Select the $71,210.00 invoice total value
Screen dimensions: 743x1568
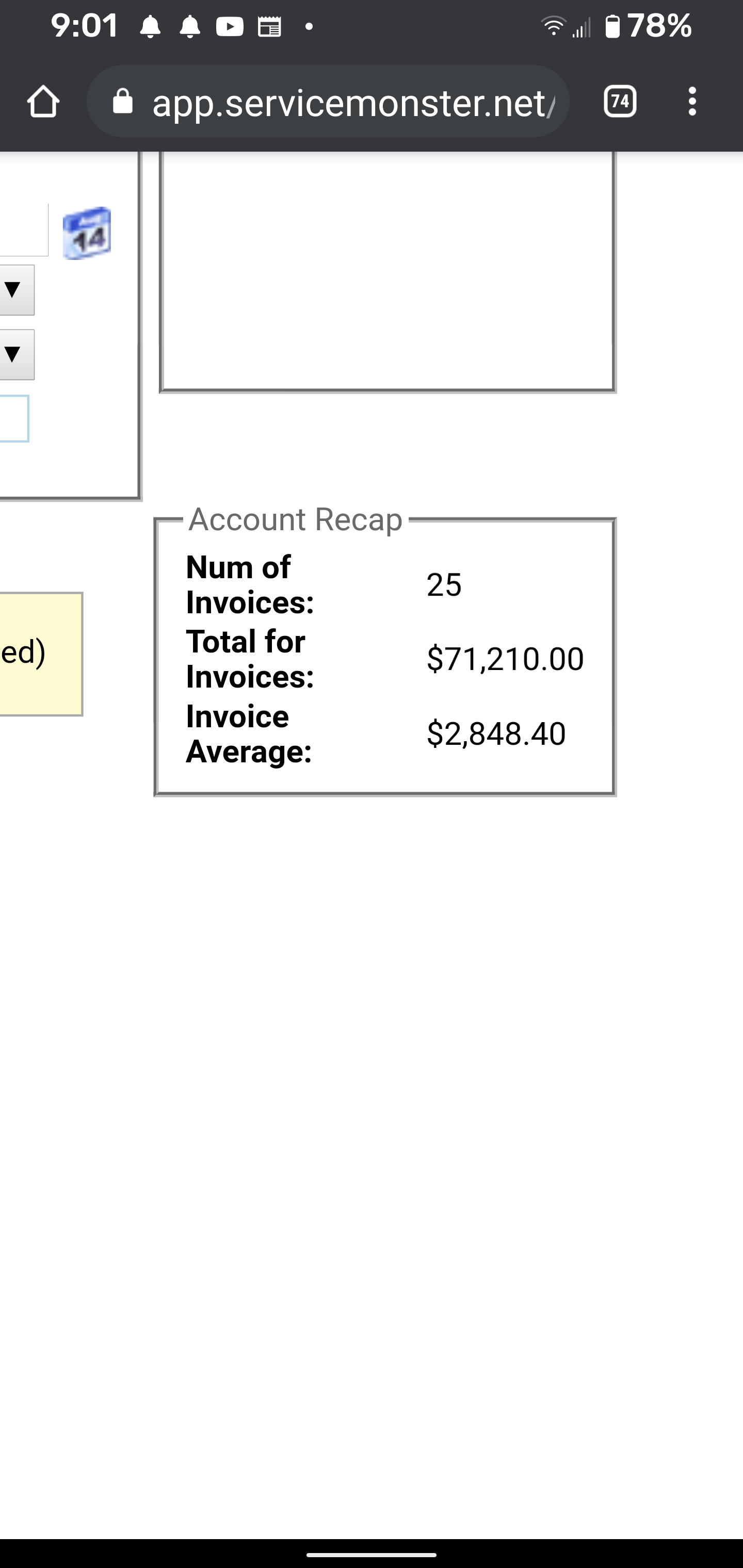[x=505, y=659]
